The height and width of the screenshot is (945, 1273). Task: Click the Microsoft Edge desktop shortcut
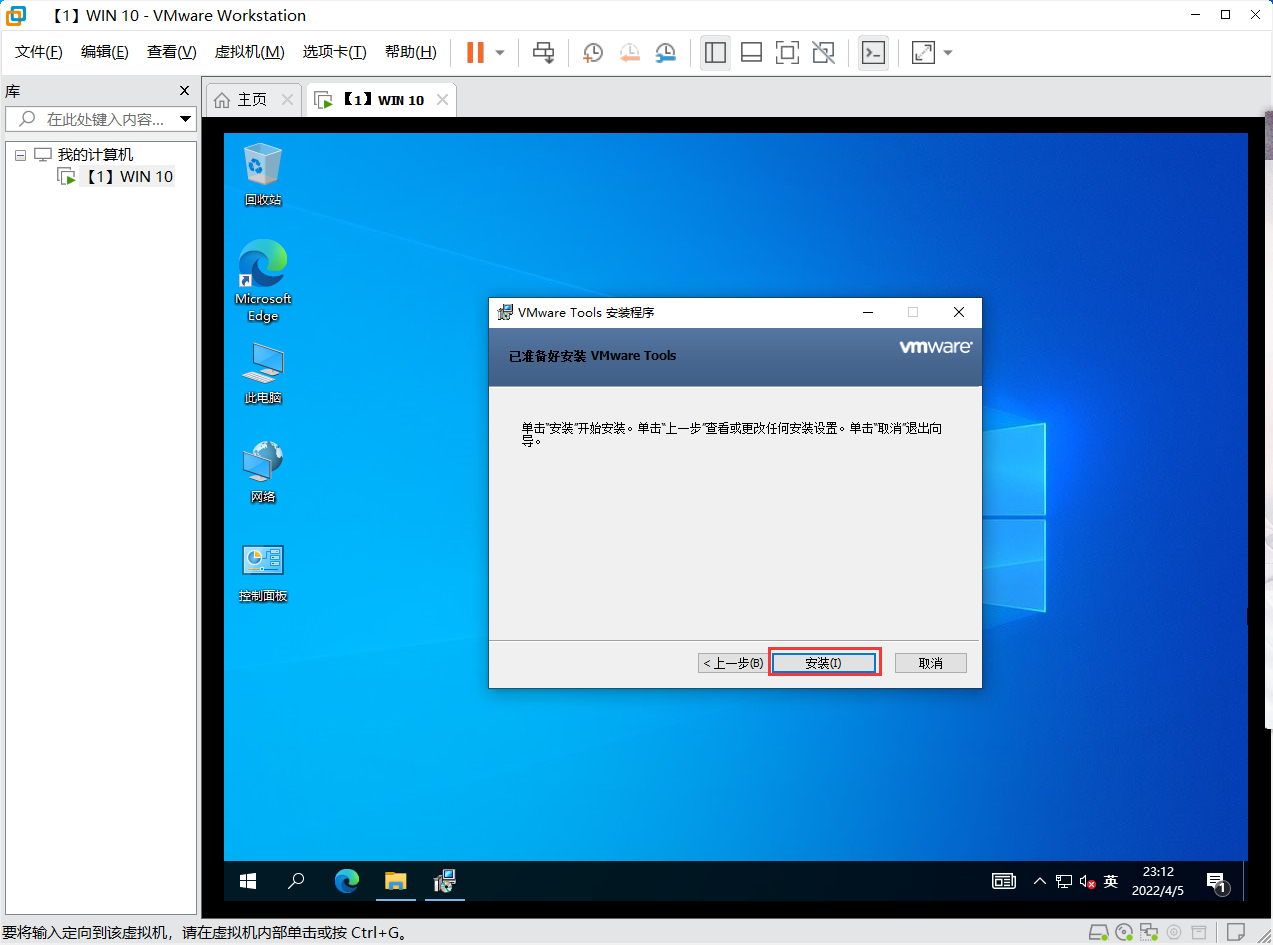pyautogui.click(x=263, y=281)
